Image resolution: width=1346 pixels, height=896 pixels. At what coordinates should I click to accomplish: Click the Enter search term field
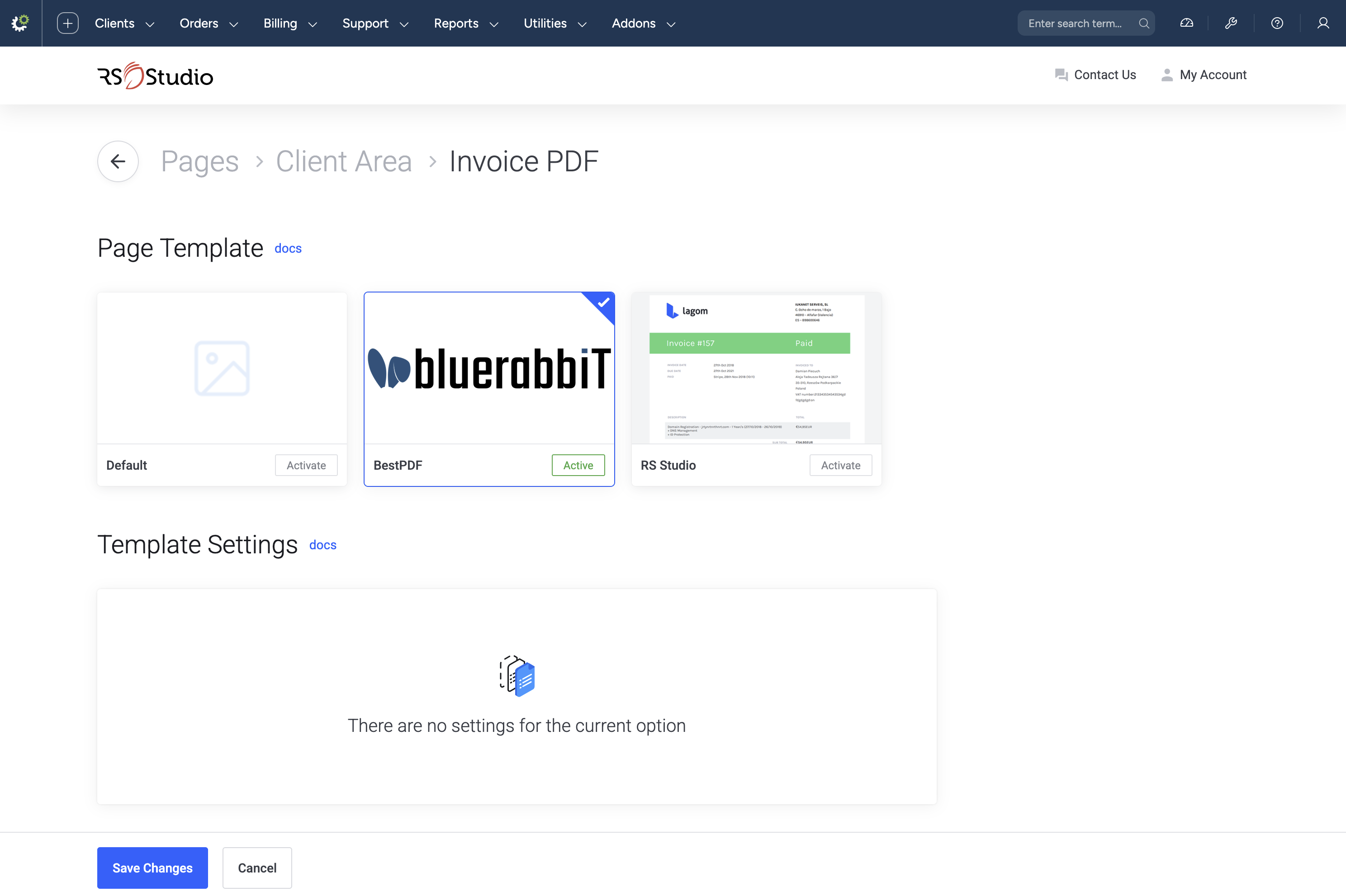(1075, 24)
